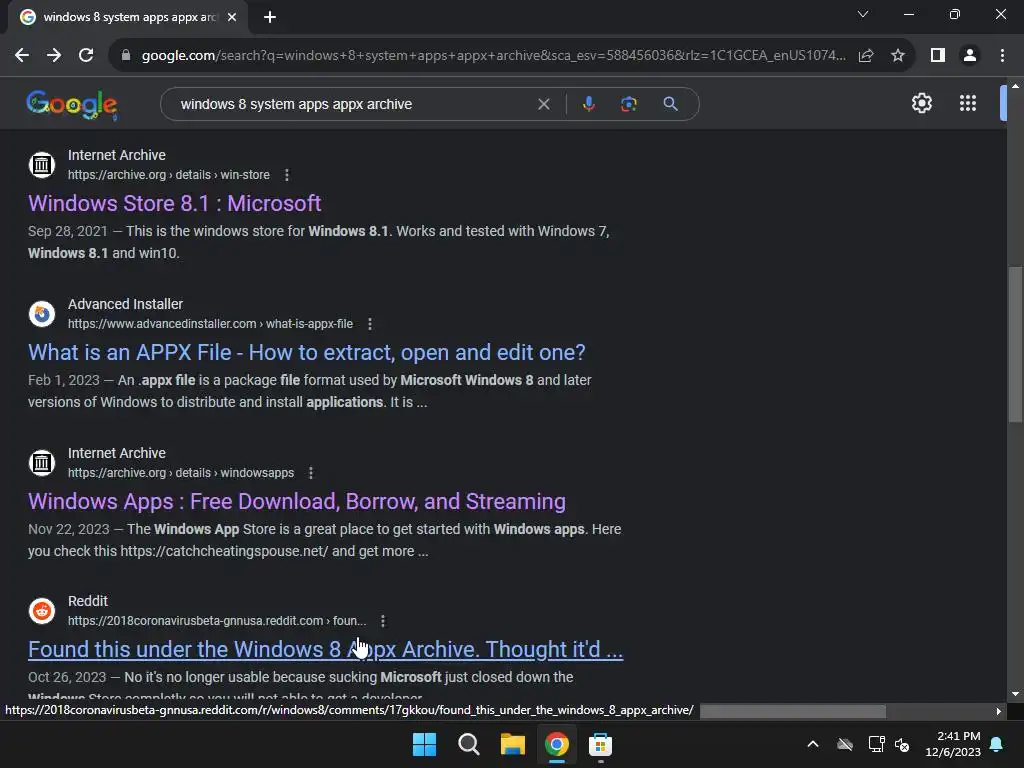The image size is (1024, 768).
Task: Click archive.org details windowsapps URL
Action: (x=181, y=473)
